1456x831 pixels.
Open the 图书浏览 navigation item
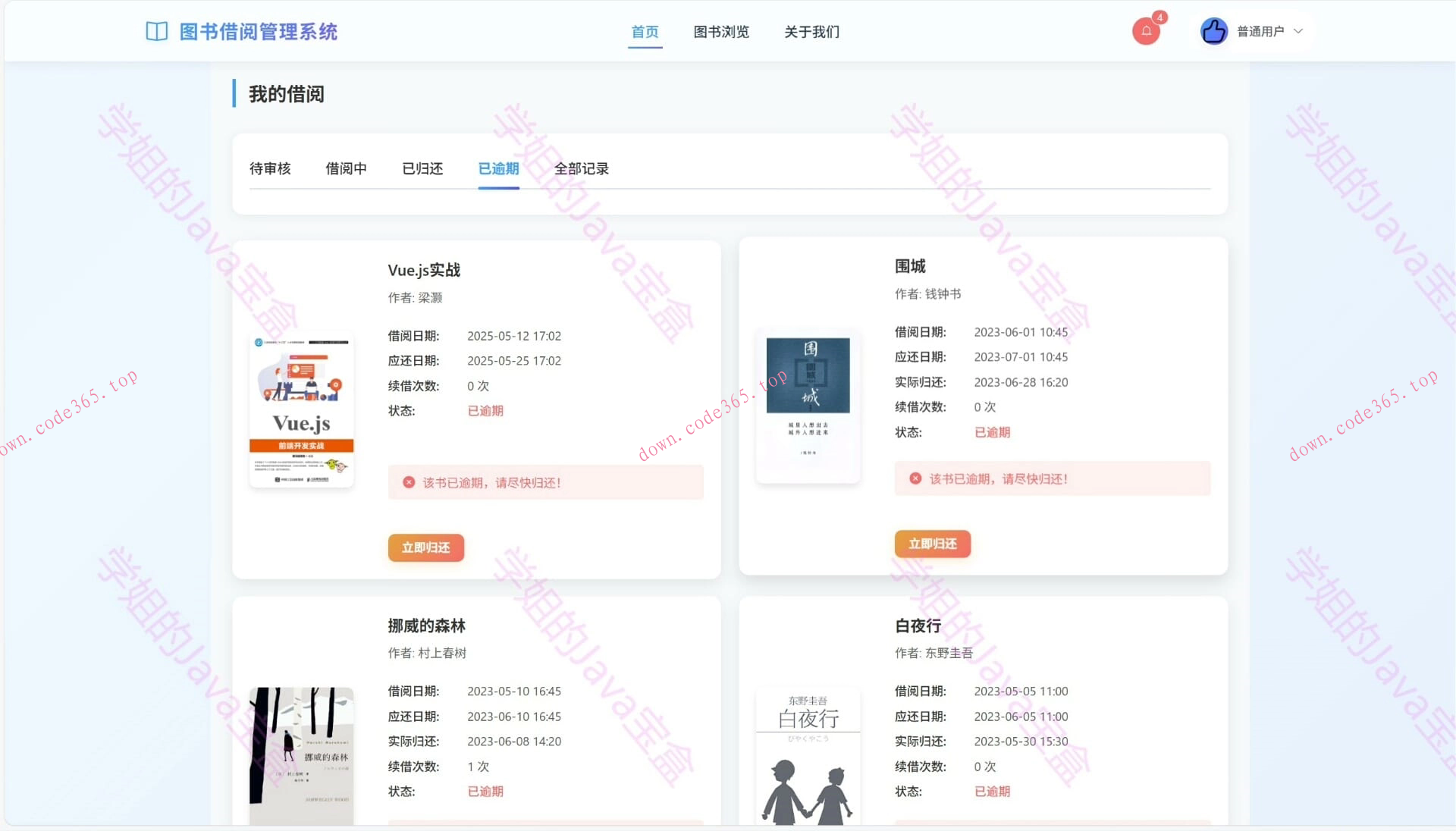tap(721, 32)
